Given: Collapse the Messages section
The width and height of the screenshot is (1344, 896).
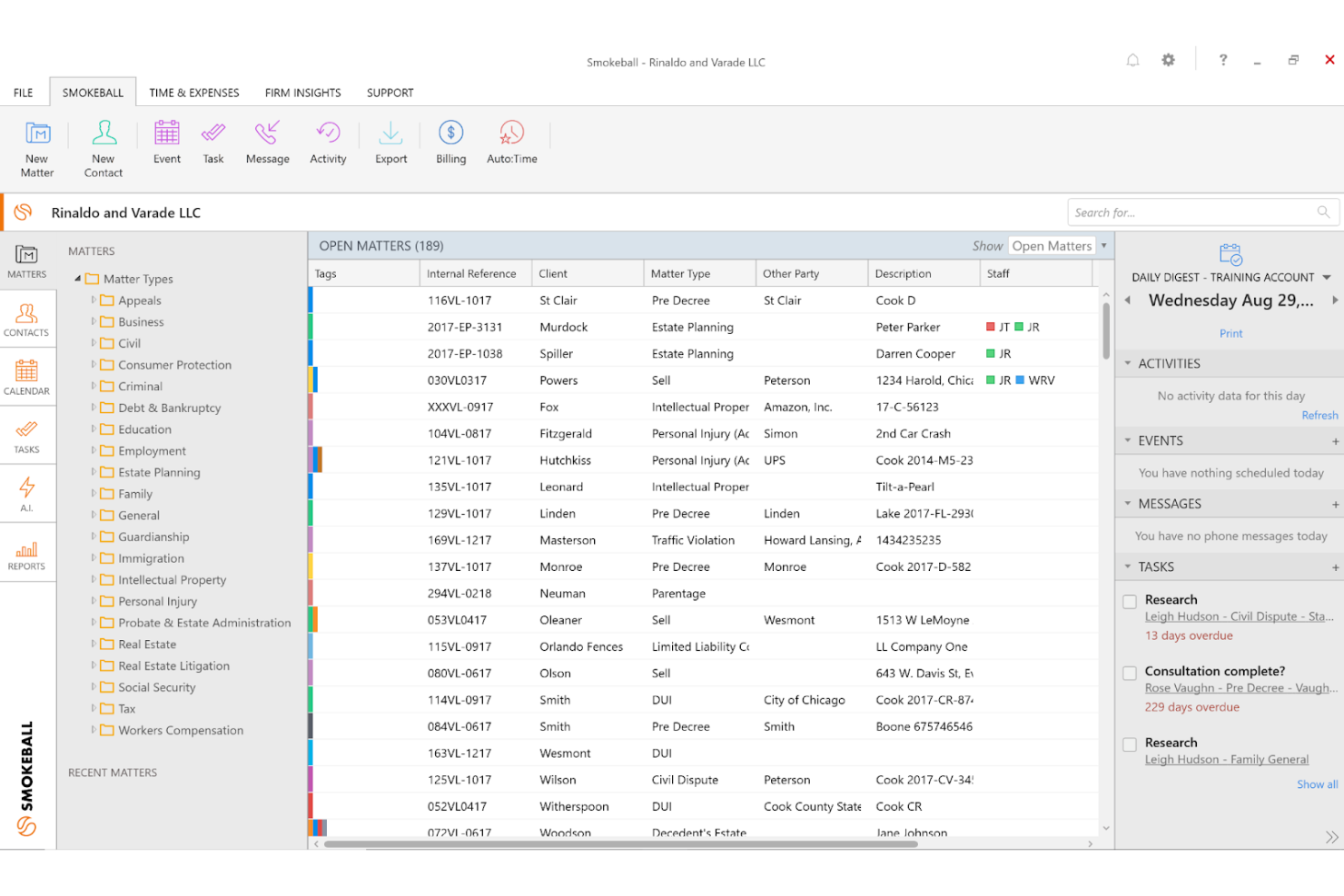Looking at the screenshot, I should [1128, 503].
